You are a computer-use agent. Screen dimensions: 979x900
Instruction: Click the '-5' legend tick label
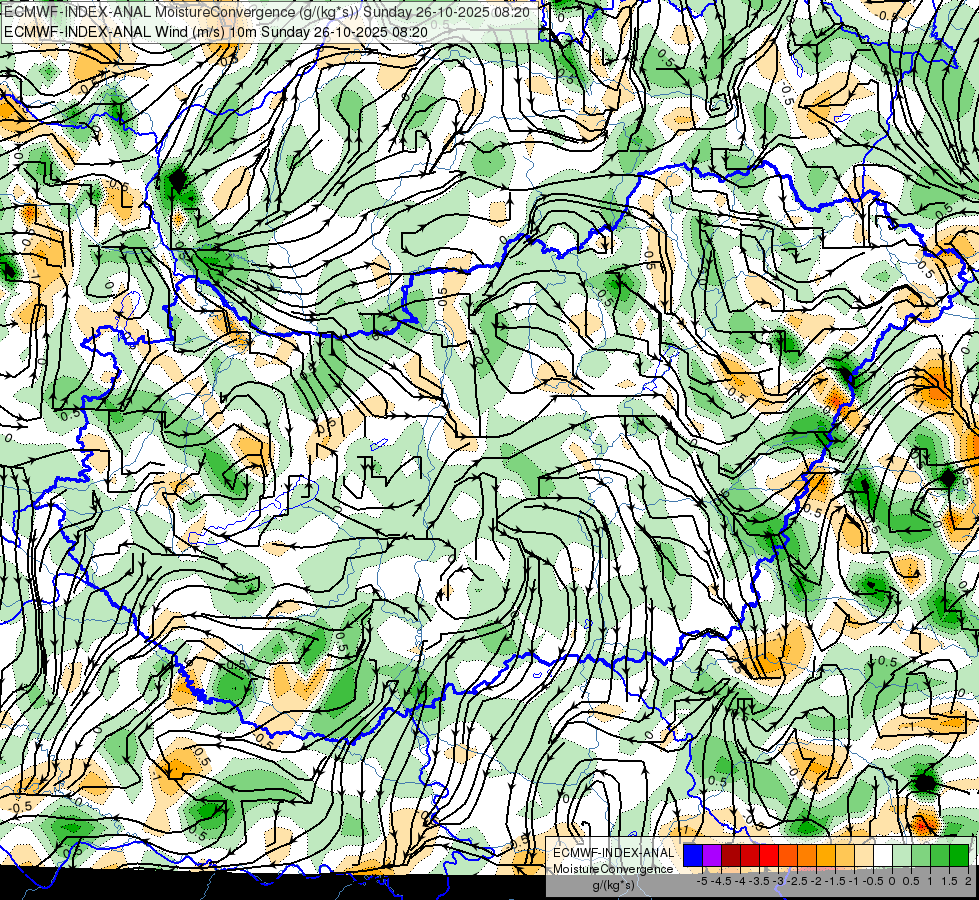702,881
